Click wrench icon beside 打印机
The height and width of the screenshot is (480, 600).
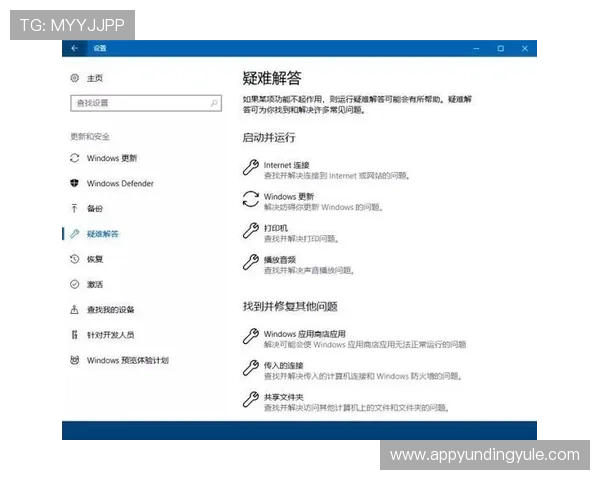pos(251,230)
